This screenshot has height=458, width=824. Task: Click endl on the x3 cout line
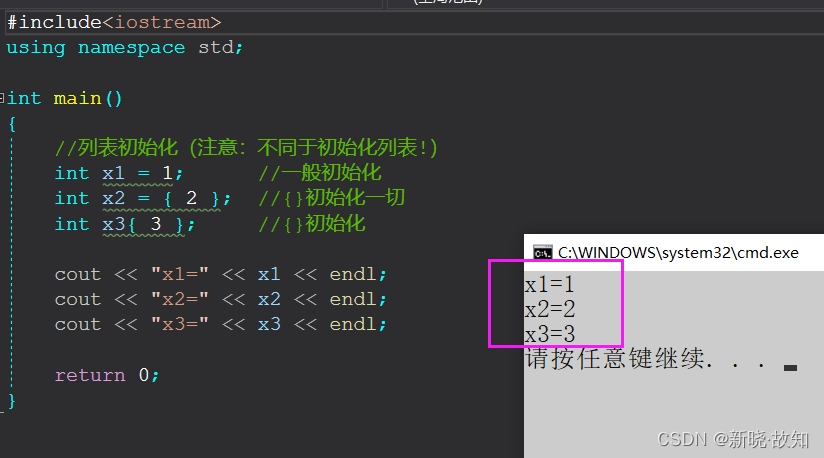(x=353, y=325)
